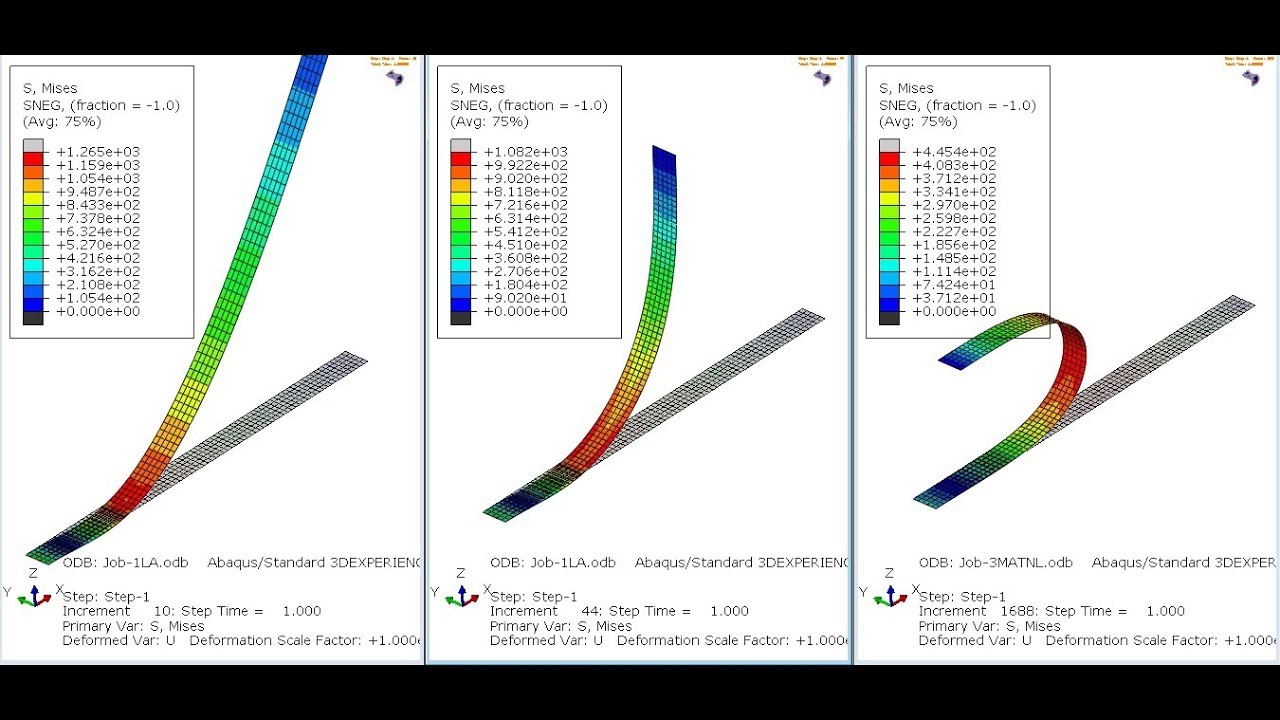Click the S, Mises title above the +4.454e+02 legend
The height and width of the screenshot is (720, 1280).
coord(906,89)
